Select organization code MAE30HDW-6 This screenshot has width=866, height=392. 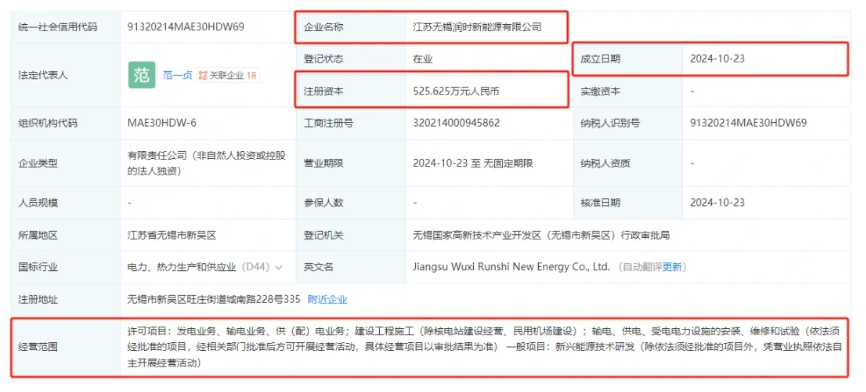[x=162, y=123]
